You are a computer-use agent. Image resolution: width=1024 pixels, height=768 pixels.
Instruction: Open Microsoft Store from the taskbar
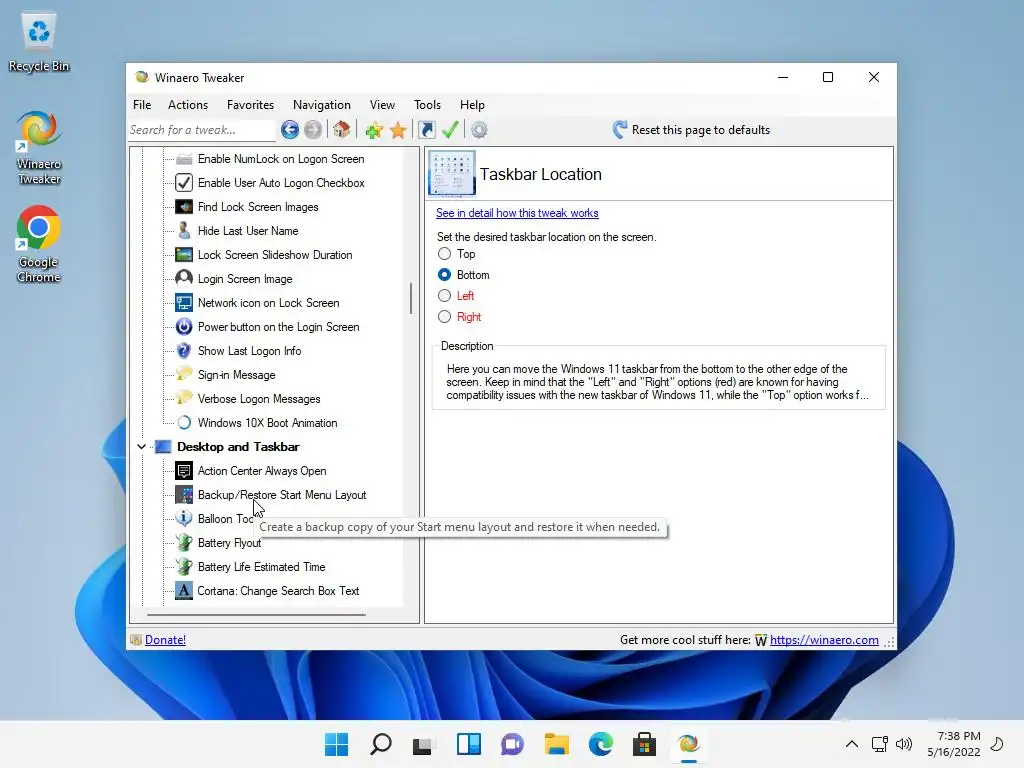click(644, 744)
